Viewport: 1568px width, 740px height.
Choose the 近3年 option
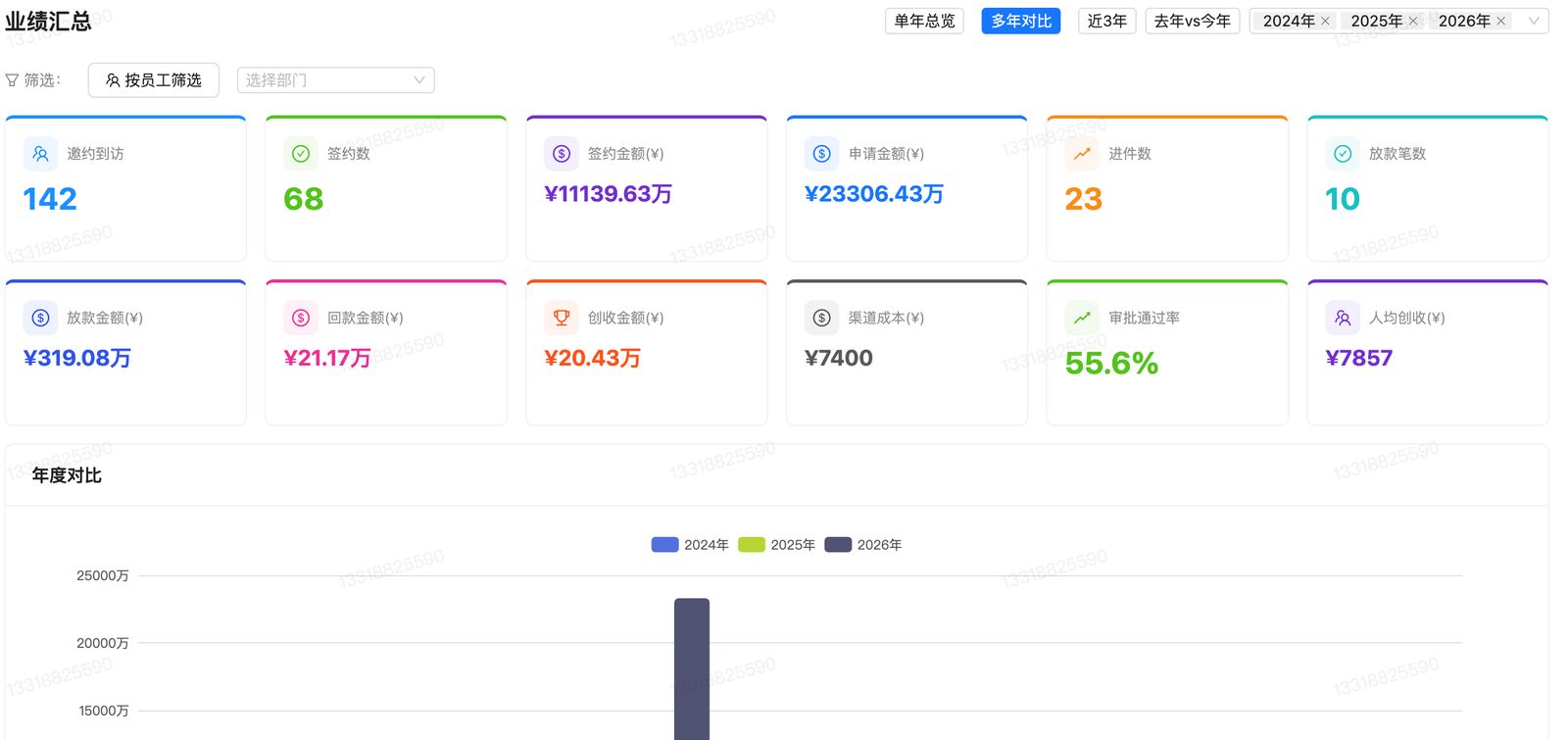tap(1107, 21)
